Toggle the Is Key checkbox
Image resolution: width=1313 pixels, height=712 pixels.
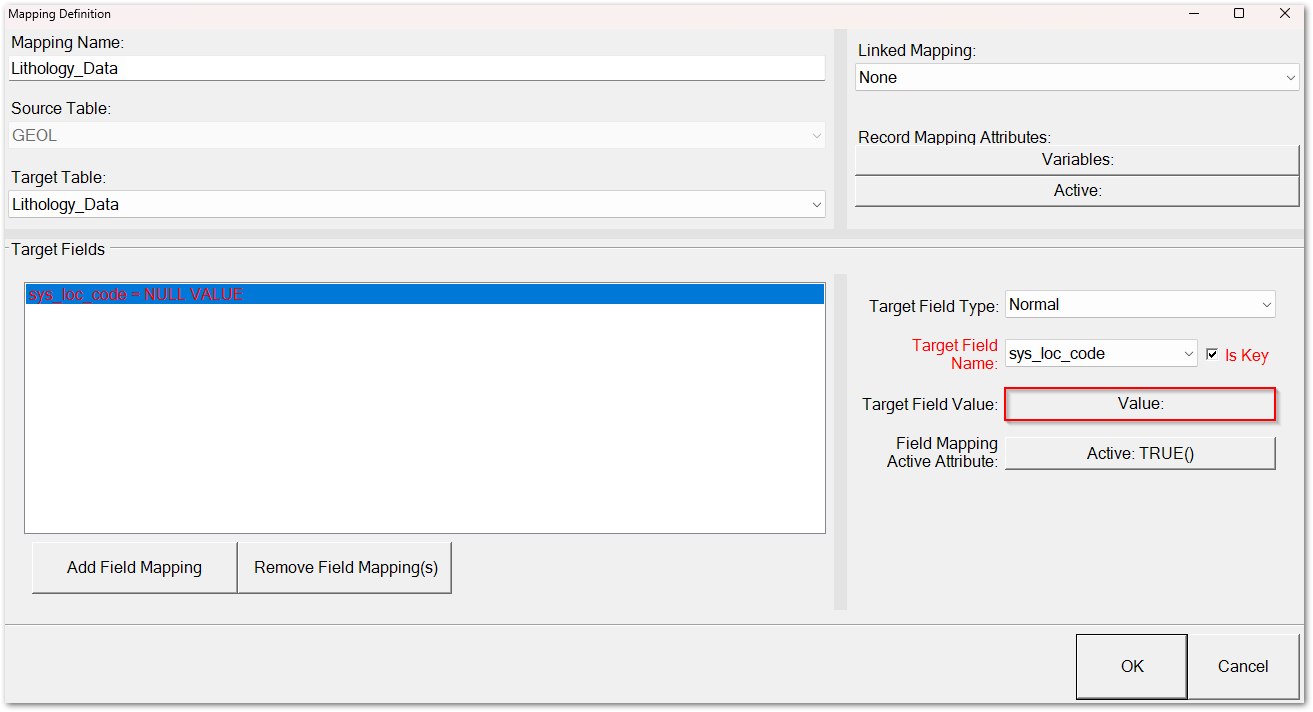pyautogui.click(x=1212, y=354)
